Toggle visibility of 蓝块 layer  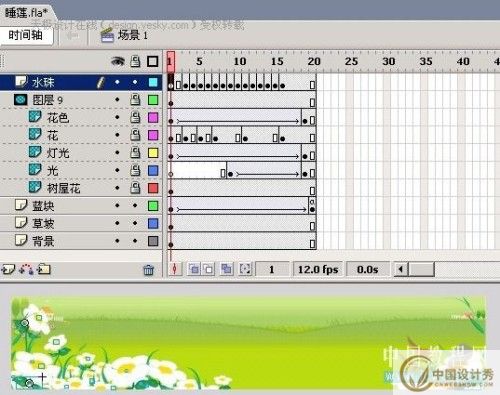click(x=117, y=205)
